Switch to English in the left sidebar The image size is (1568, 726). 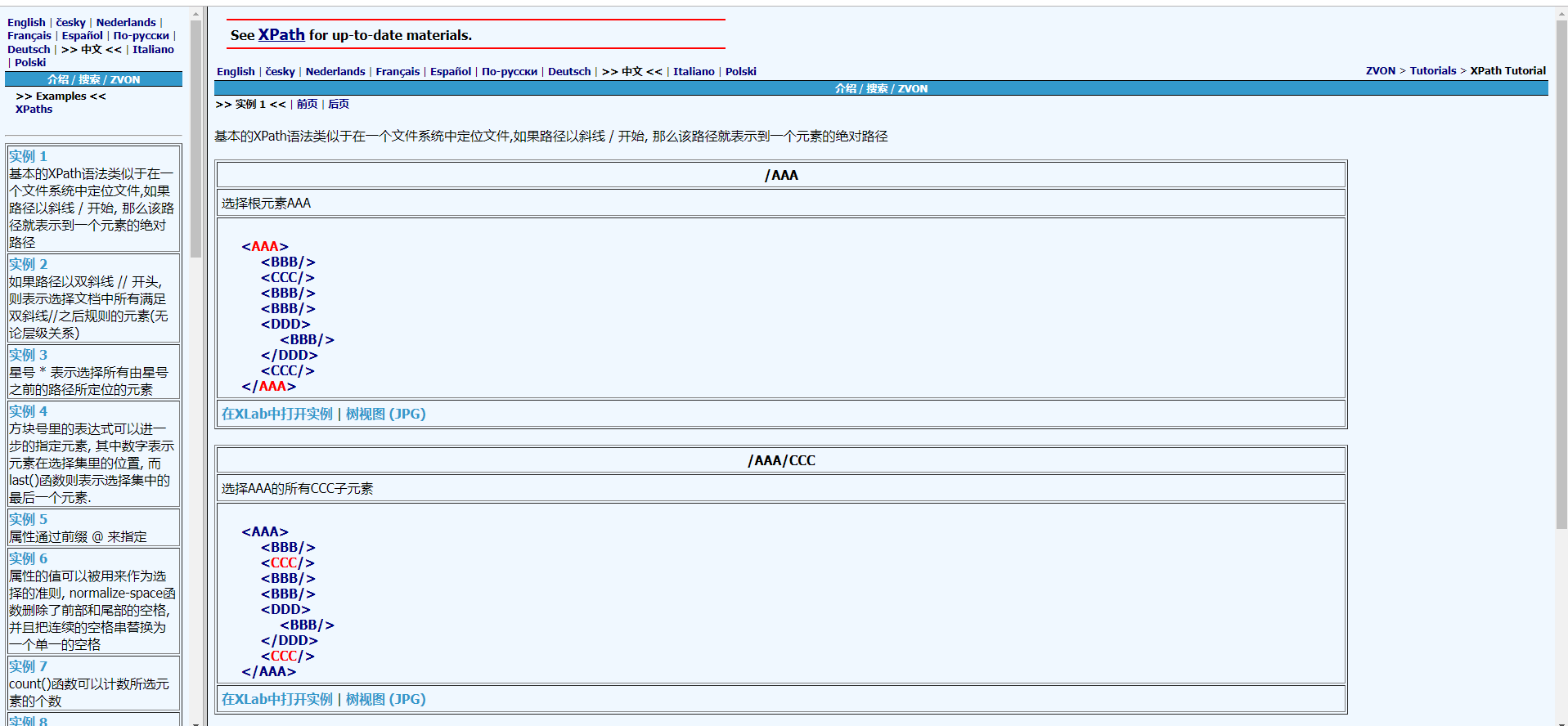pyautogui.click(x=26, y=22)
